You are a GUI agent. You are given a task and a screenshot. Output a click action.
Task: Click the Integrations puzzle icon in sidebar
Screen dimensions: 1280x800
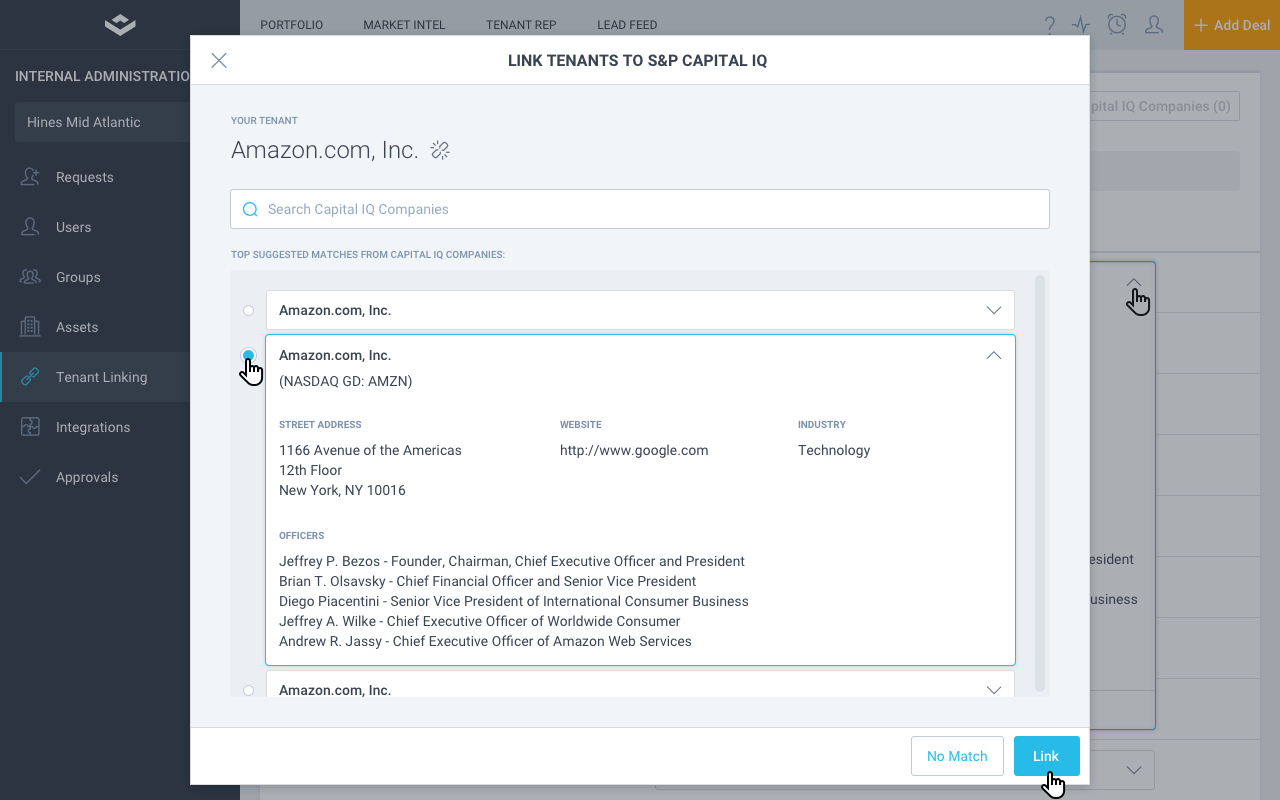click(30, 427)
